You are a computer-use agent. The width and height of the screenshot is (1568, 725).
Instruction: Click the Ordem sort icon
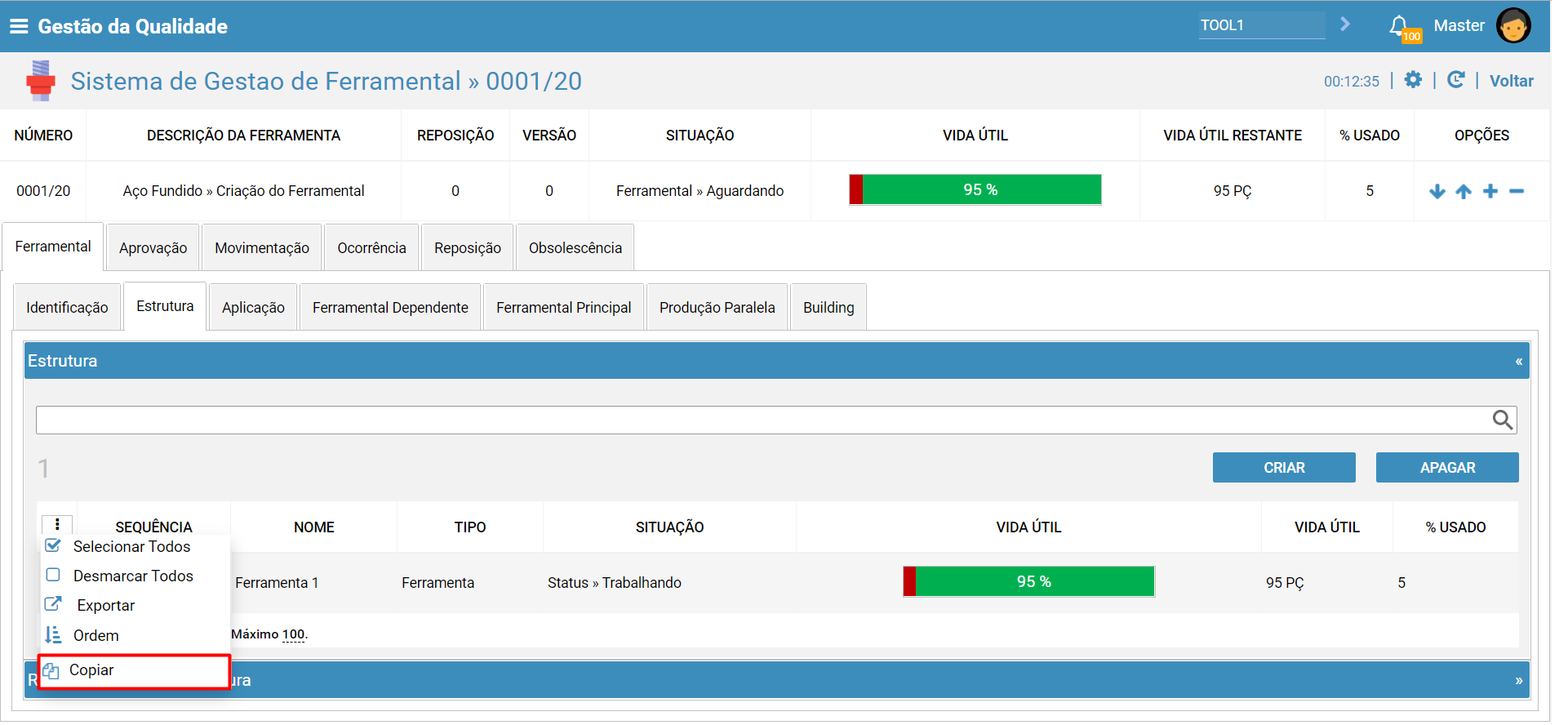click(x=53, y=634)
